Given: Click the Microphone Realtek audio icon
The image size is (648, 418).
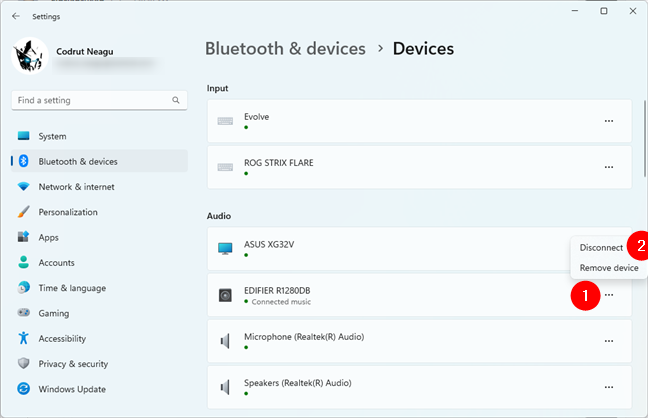Looking at the screenshot, I should click(x=225, y=342).
